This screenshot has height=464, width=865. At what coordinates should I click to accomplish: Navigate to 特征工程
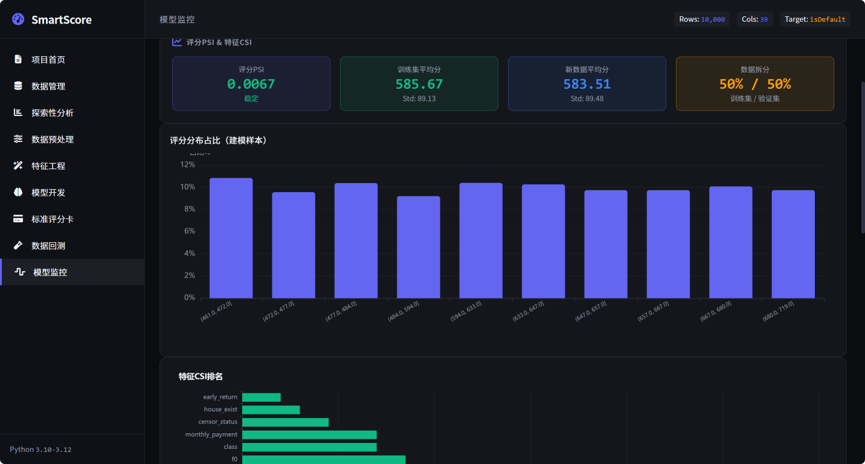72,166
